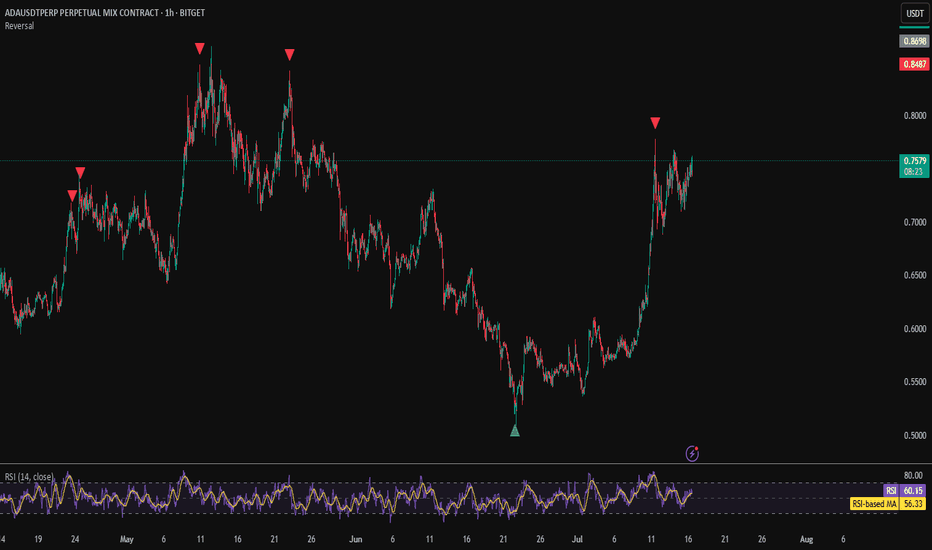Click the yellow RSI-based MA 56.33 label
932x550 pixels.
(888, 504)
